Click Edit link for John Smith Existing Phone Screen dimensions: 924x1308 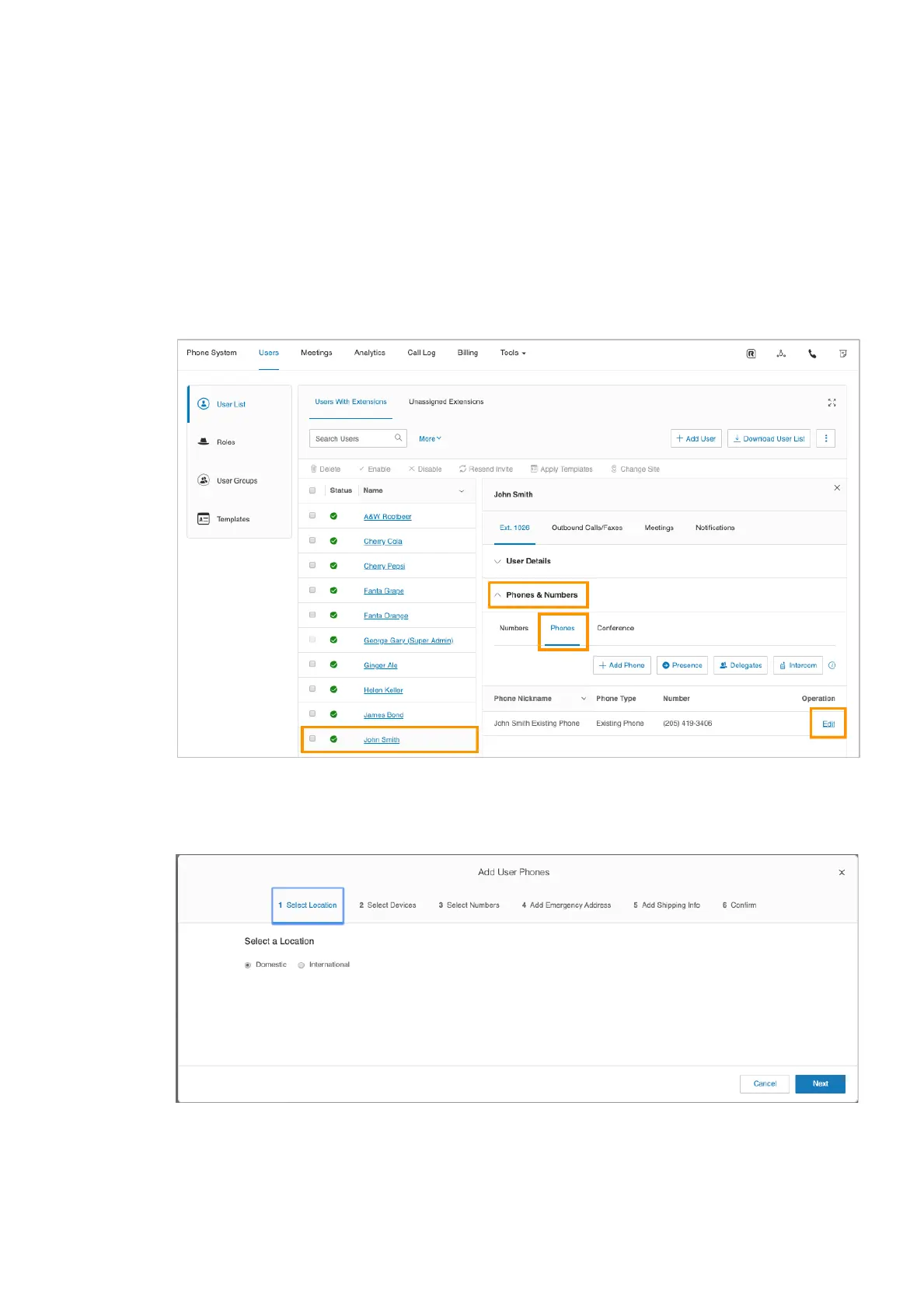click(828, 724)
